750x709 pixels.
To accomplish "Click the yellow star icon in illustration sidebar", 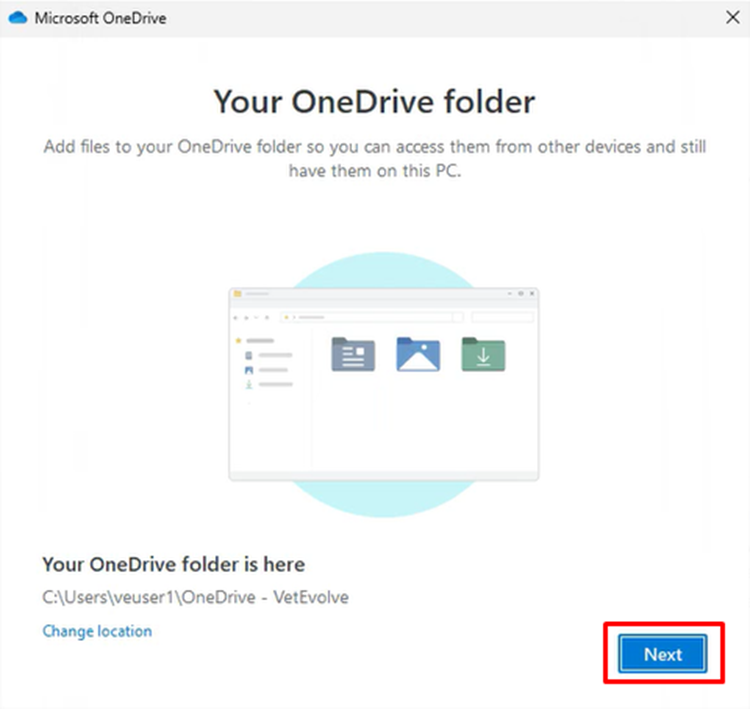I will (x=238, y=340).
